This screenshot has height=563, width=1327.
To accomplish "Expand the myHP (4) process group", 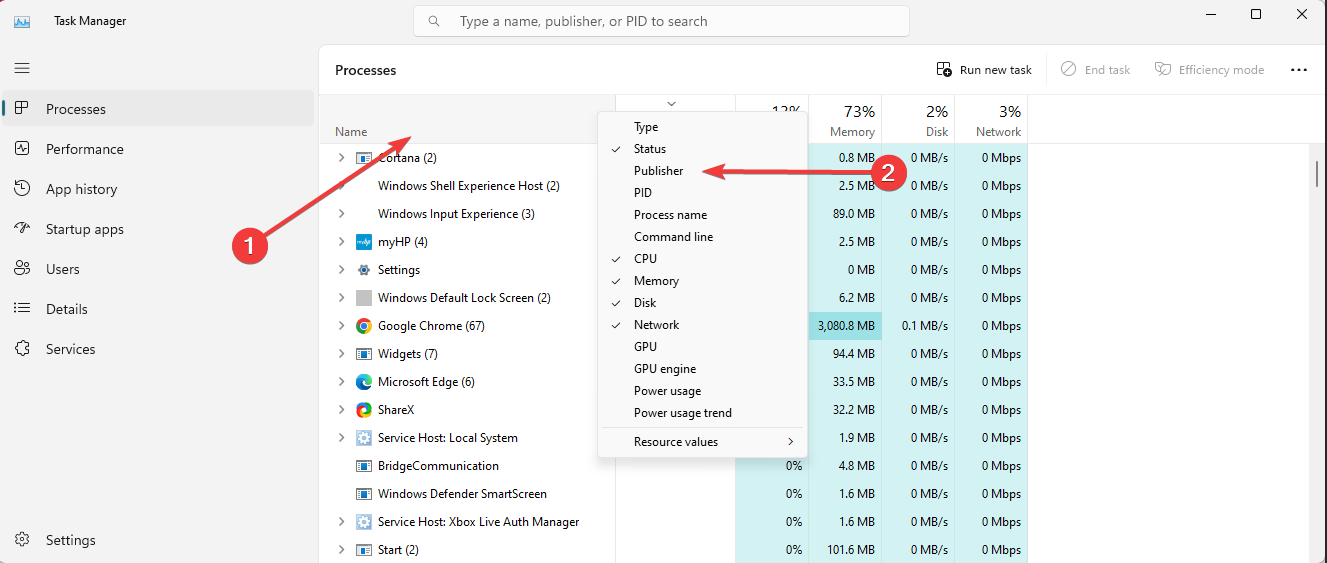I will click(x=341, y=242).
